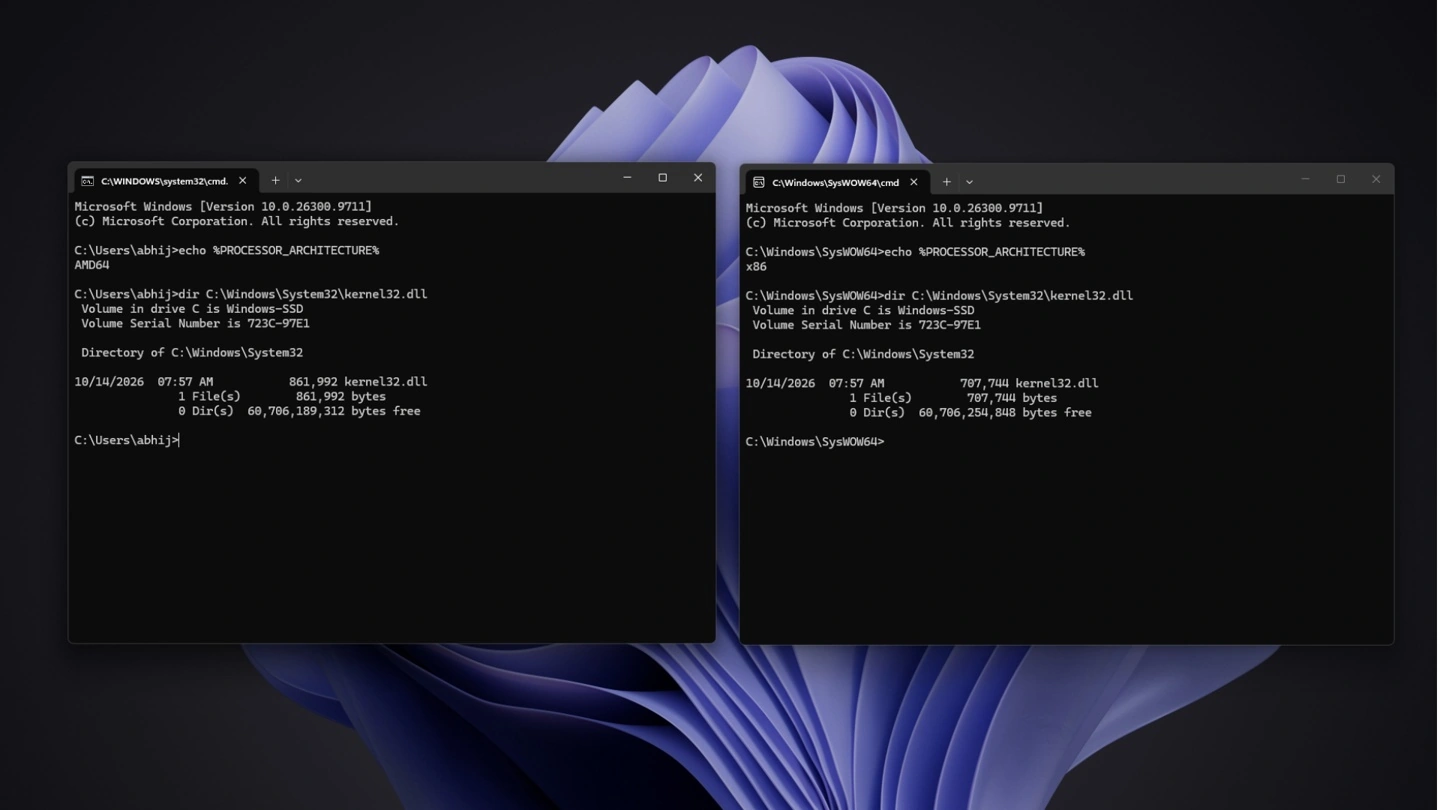Close the left terminal window

pos(698,178)
